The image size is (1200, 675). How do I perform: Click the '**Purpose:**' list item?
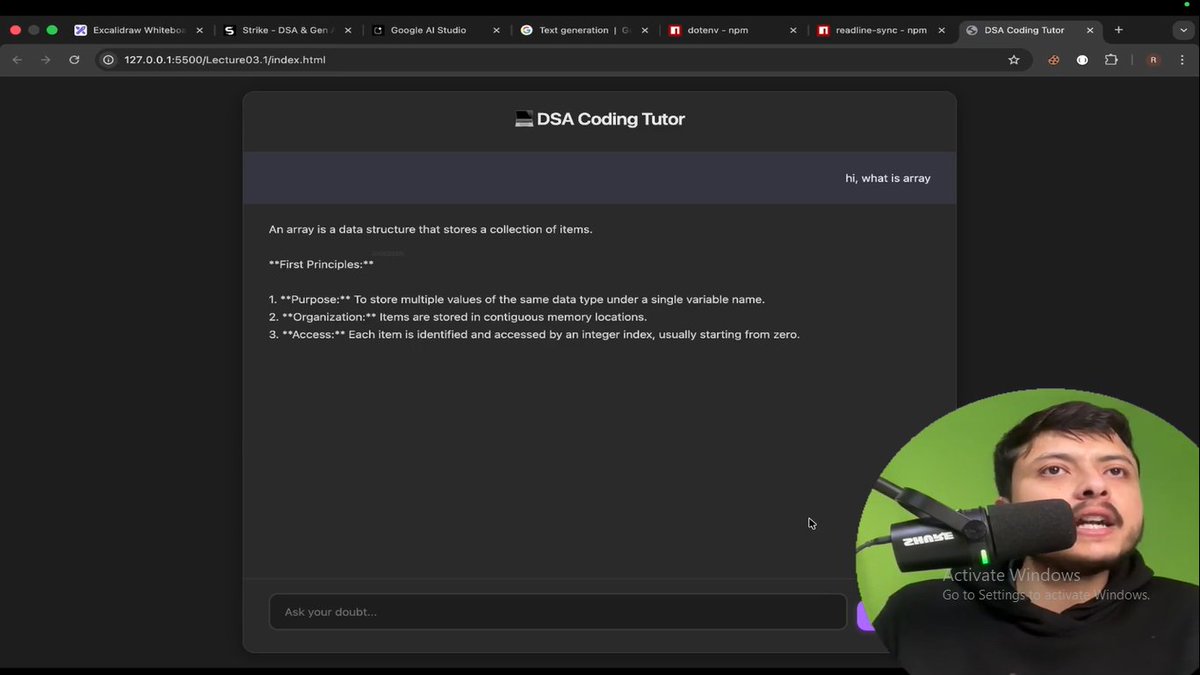coord(517,299)
